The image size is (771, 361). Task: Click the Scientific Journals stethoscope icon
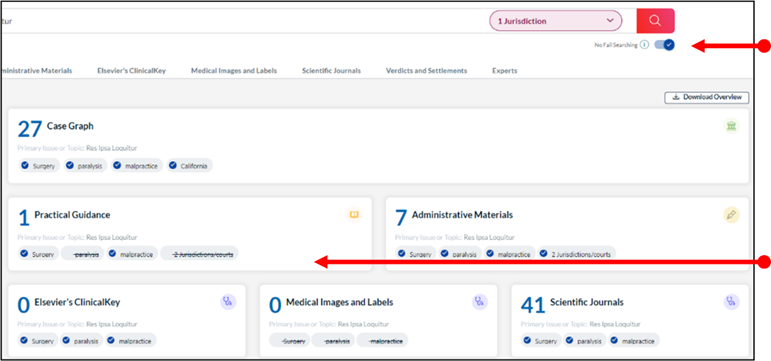pyautogui.click(x=731, y=302)
